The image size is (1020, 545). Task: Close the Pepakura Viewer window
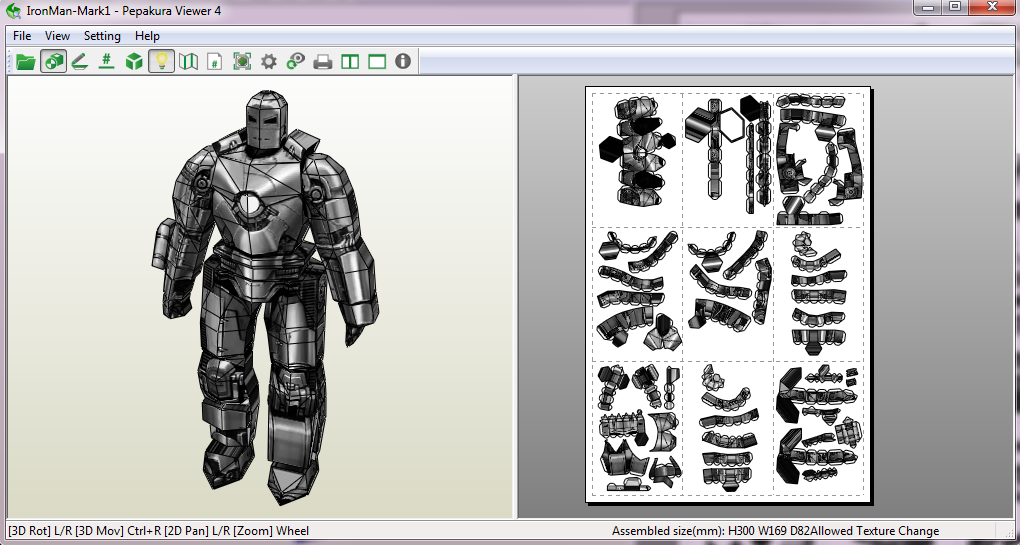pos(993,7)
